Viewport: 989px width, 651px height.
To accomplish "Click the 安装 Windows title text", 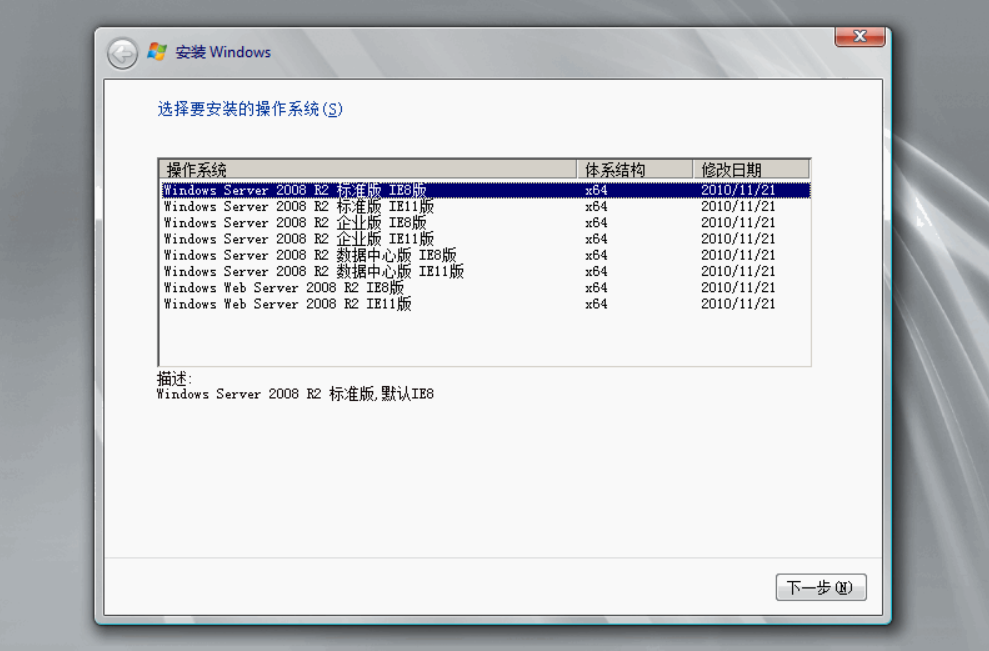I will tap(223, 52).
